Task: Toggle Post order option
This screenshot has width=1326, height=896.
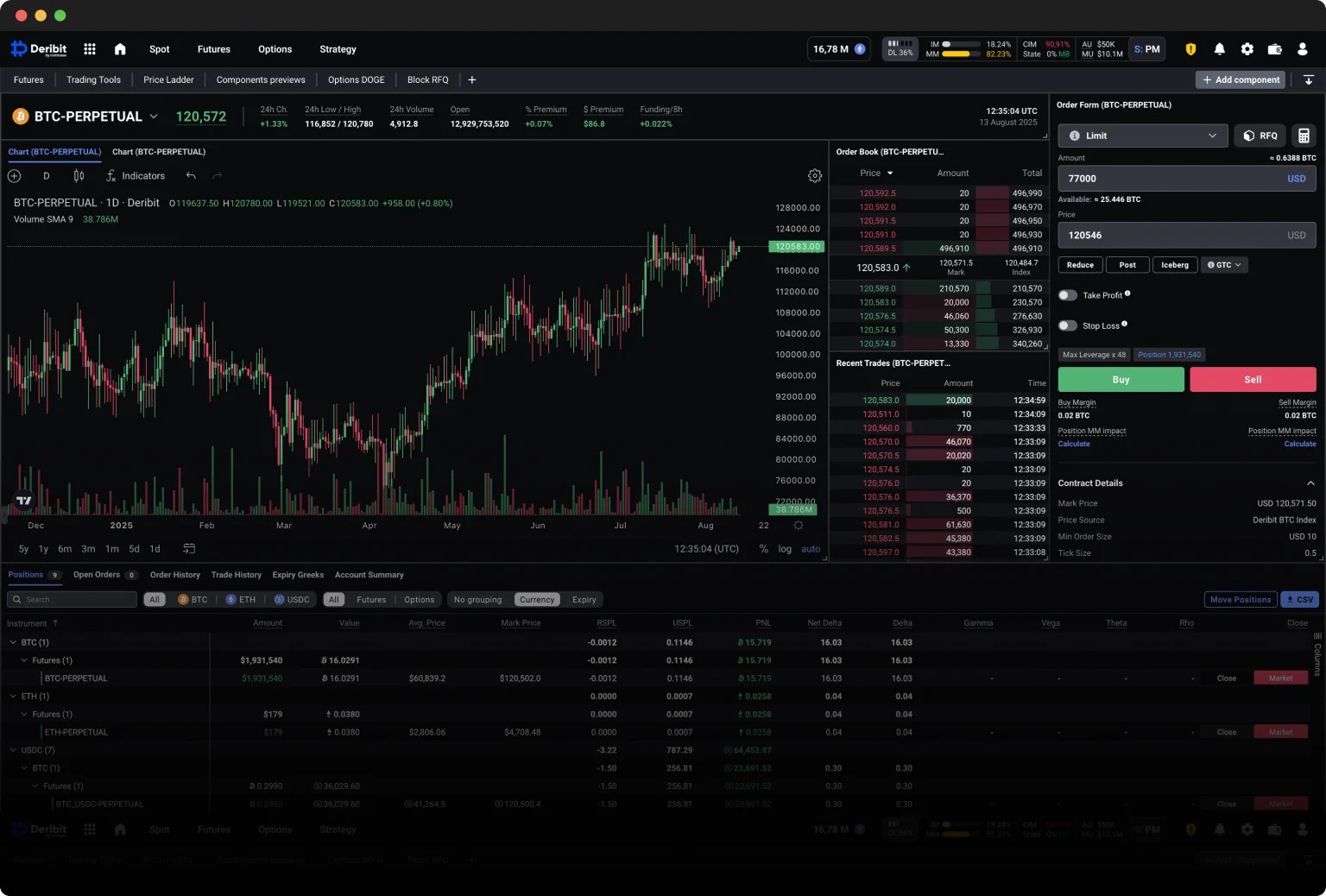Action: [1127, 265]
